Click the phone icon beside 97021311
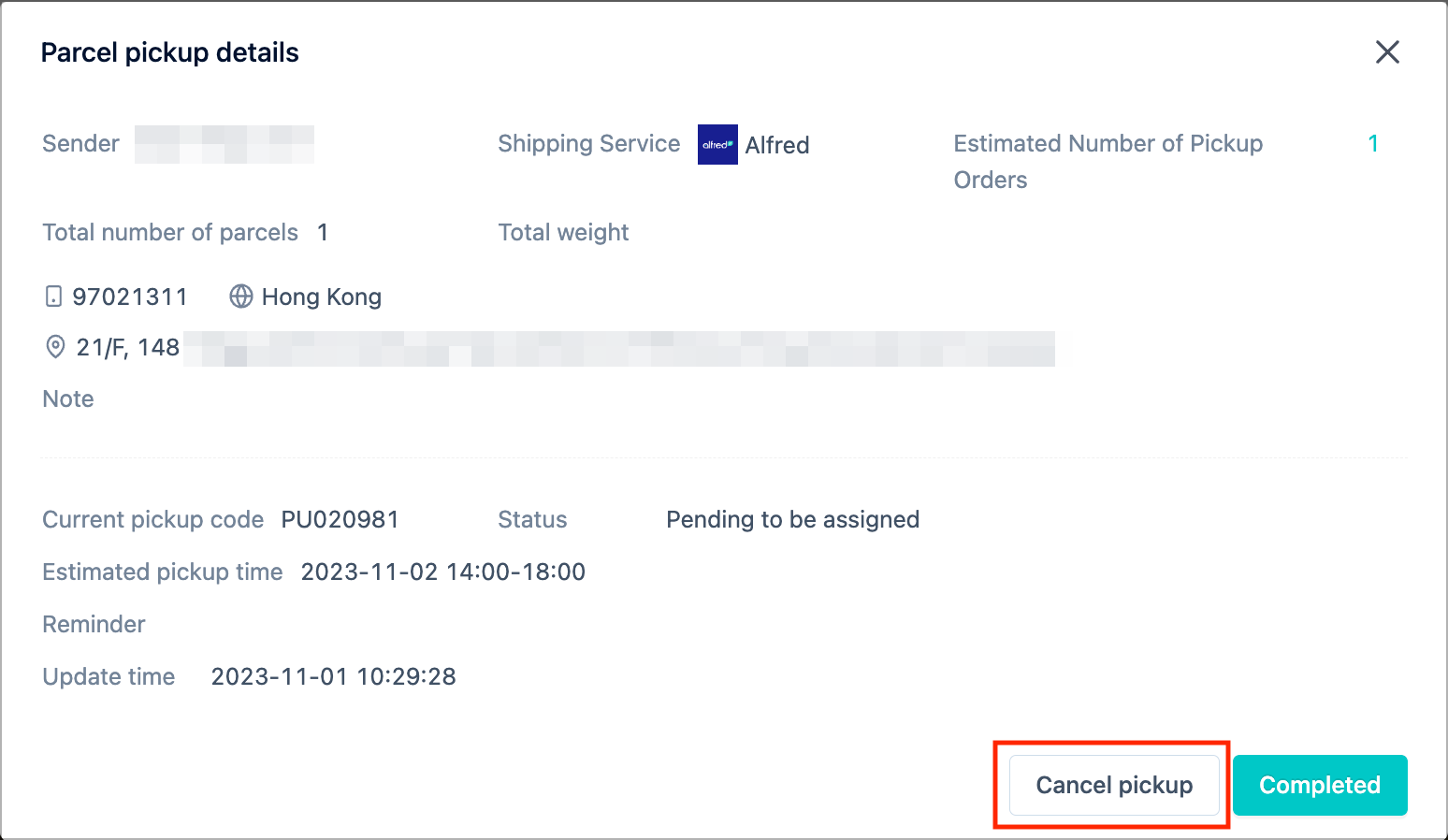The width and height of the screenshot is (1448, 840). [54, 297]
